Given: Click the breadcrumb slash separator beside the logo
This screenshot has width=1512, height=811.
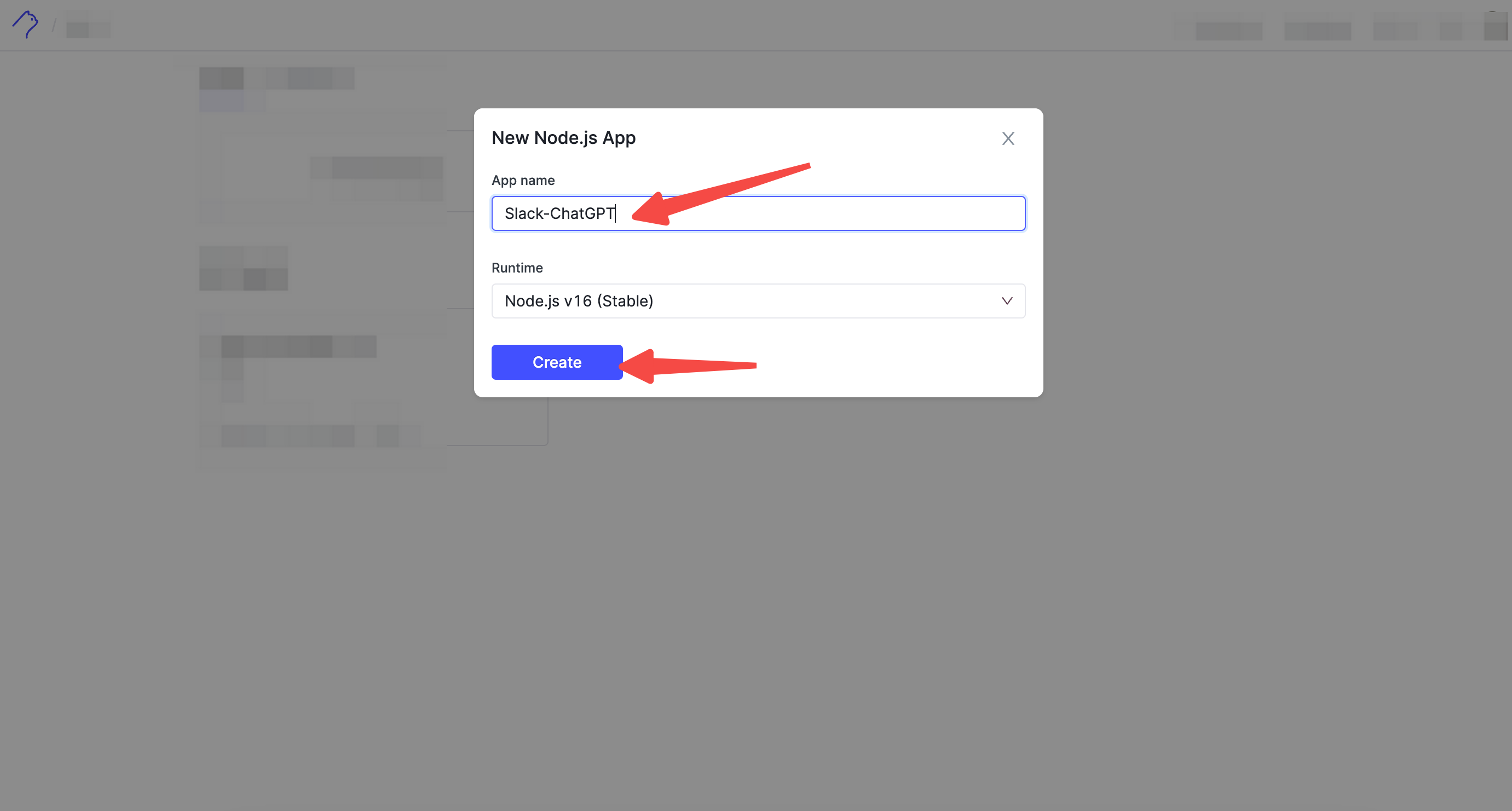Looking at the screenshot, I should pos(54,25).
